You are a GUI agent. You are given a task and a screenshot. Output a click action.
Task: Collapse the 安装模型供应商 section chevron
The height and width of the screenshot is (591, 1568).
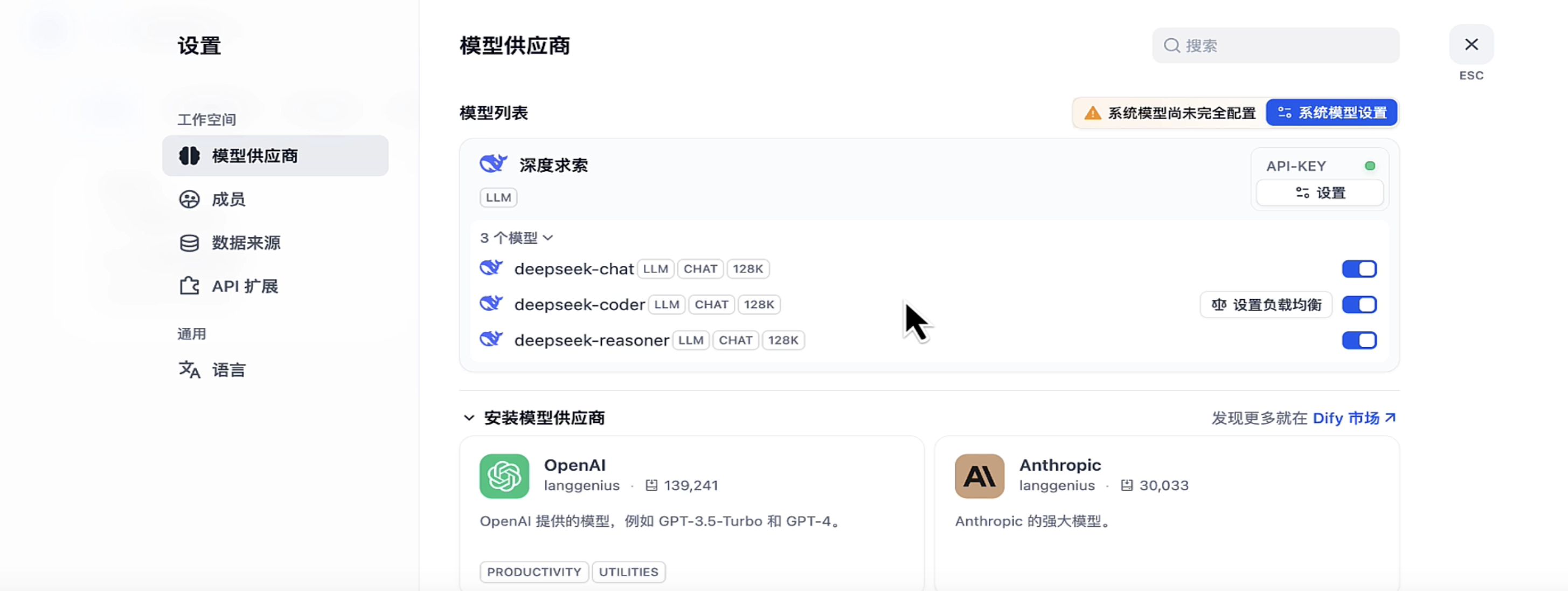tap(469, 418)
